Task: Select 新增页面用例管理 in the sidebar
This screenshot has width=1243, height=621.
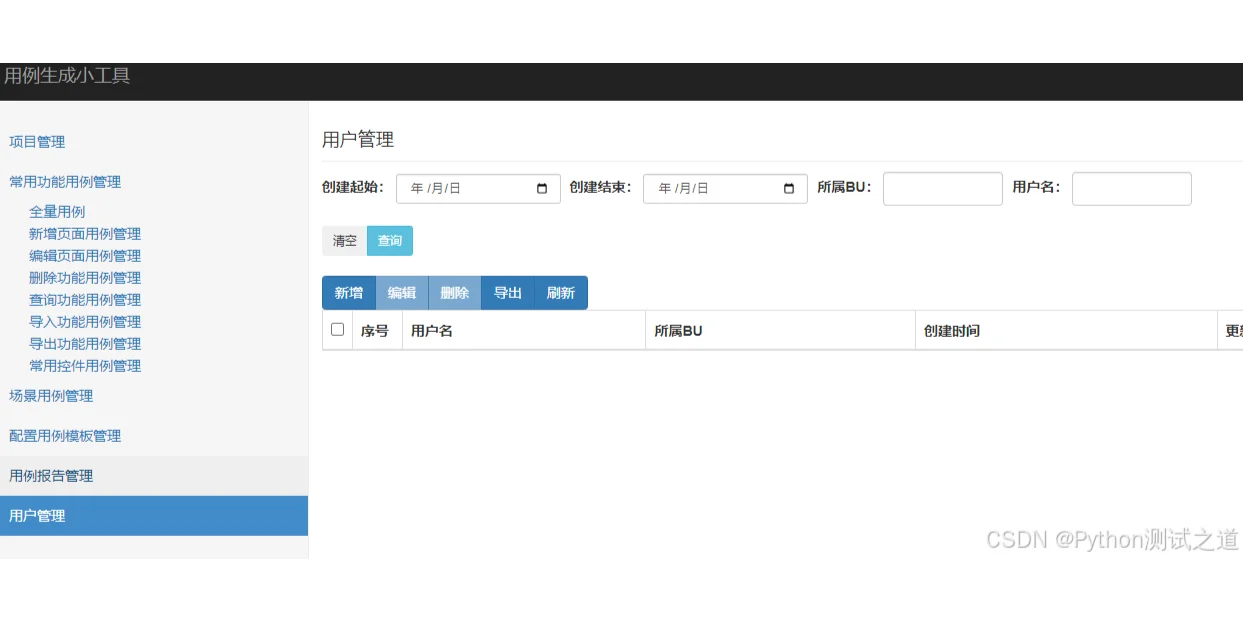Action: point(85,233)
